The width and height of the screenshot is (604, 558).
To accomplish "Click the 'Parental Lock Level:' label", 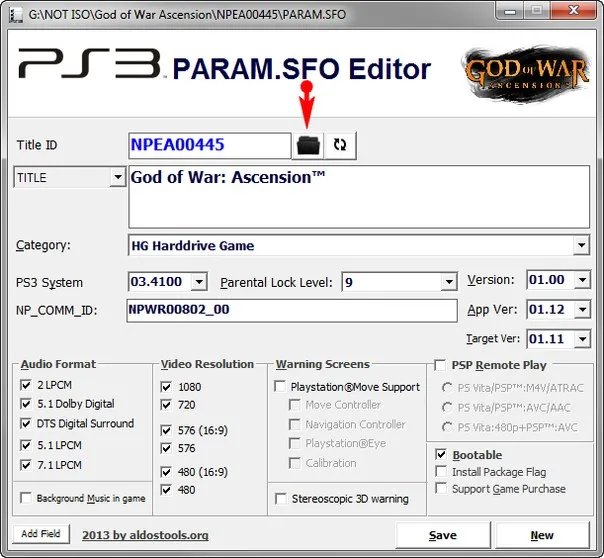I will (276, 283).
